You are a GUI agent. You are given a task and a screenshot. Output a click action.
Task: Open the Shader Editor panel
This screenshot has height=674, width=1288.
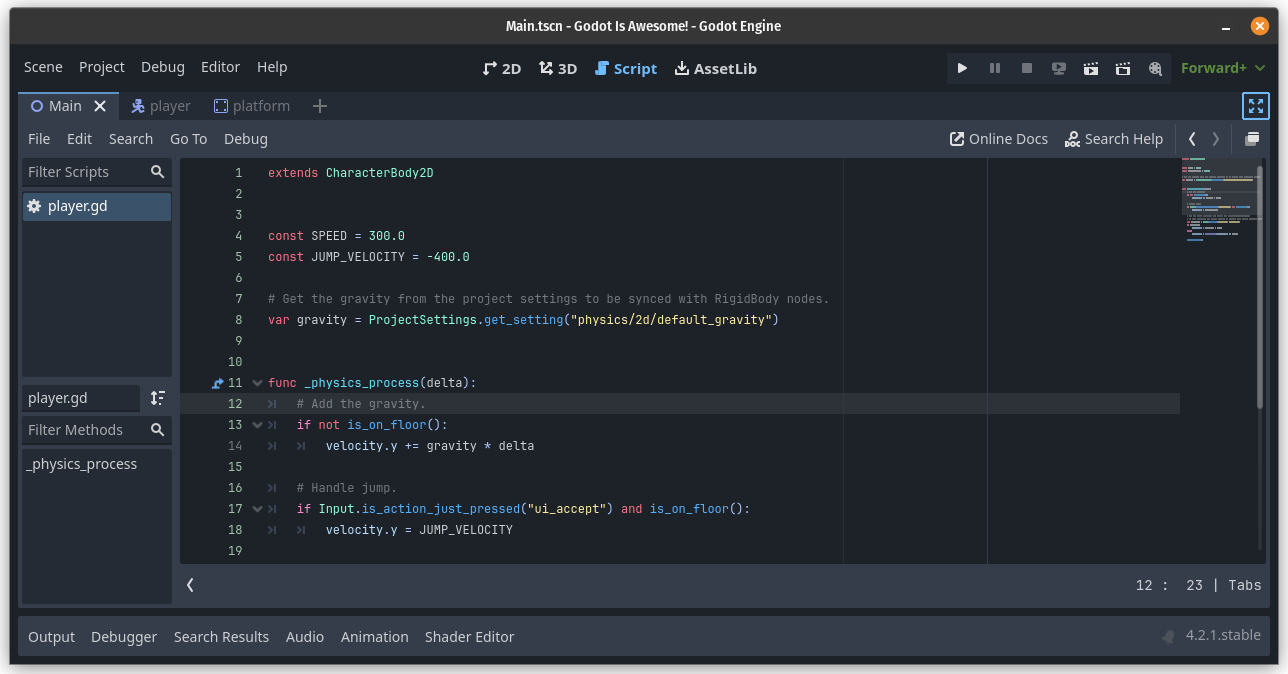pyautogui.click(x=469, y=637)
